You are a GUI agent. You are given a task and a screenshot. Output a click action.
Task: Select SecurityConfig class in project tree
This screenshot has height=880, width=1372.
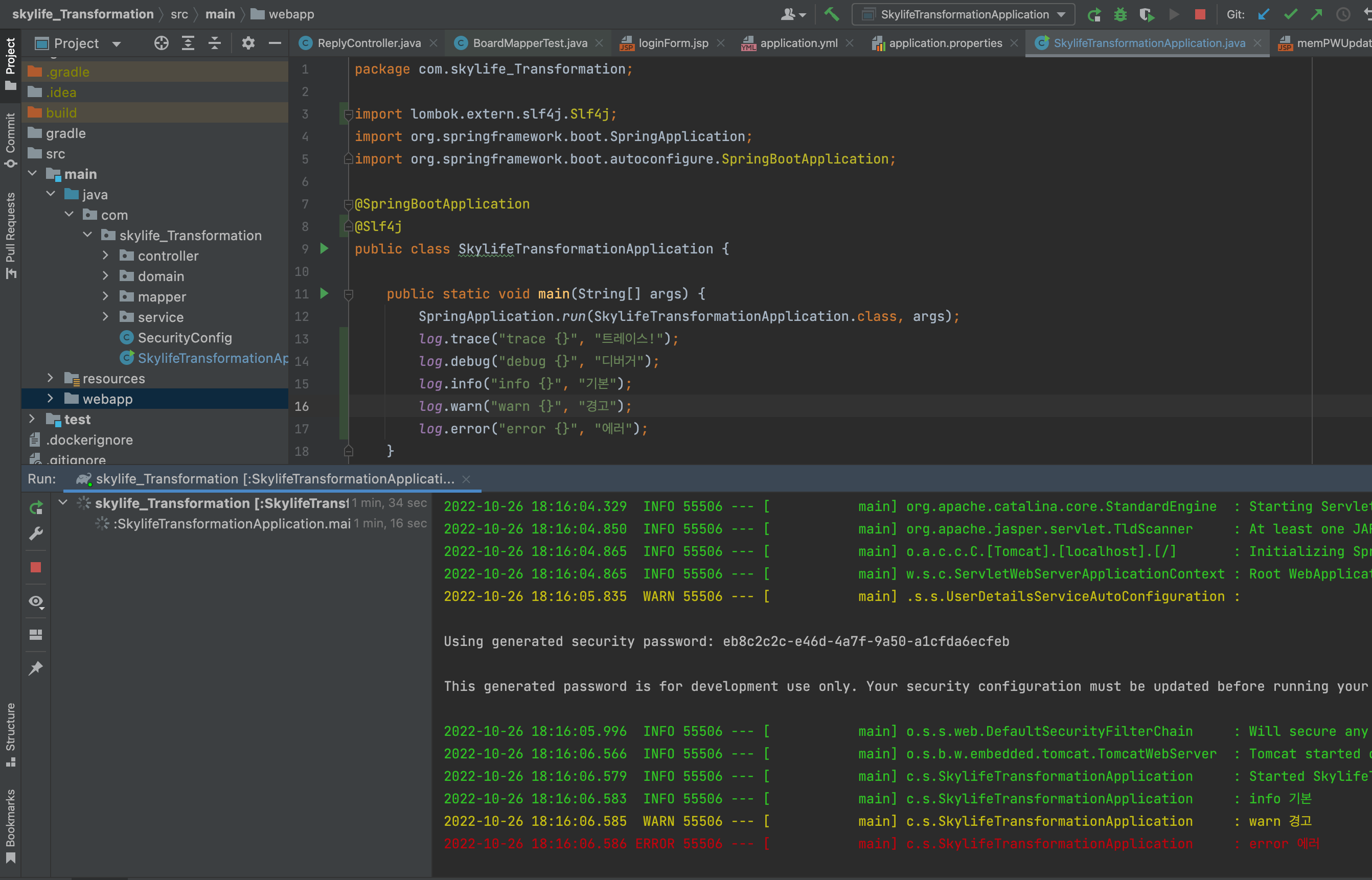click(185, 338)
